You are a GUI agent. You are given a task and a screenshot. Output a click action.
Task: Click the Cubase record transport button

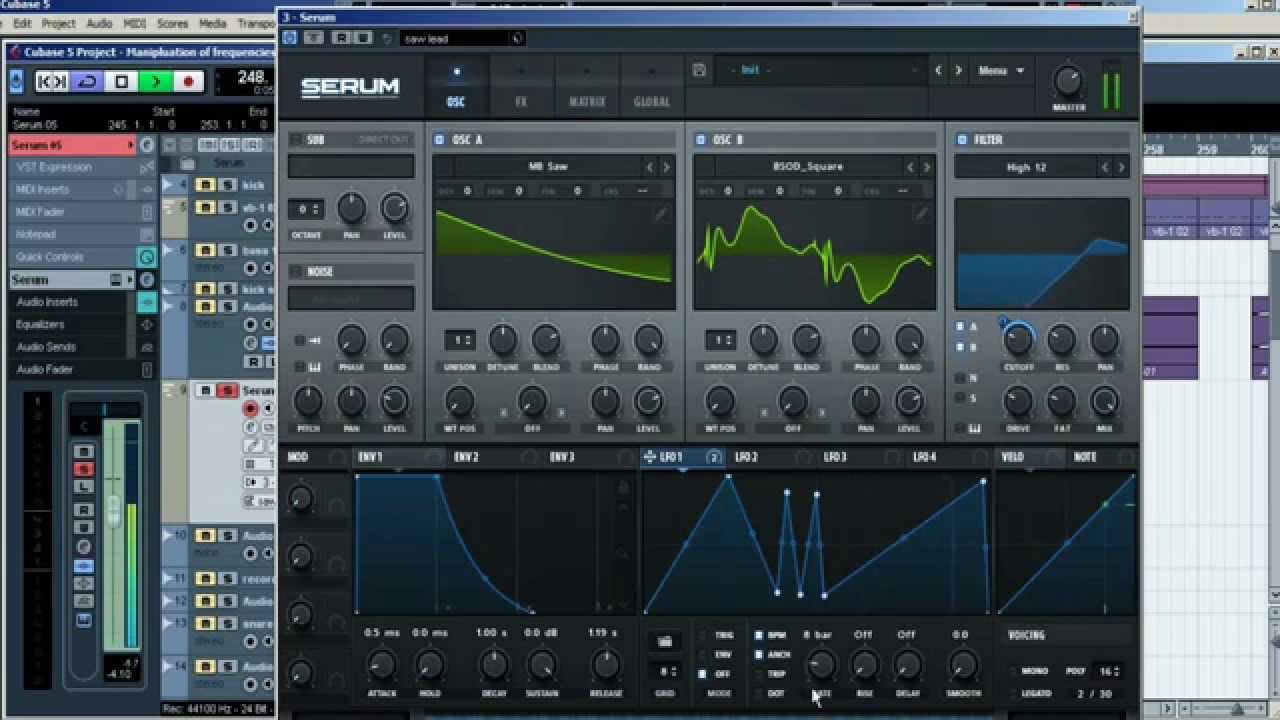(187, 82)
